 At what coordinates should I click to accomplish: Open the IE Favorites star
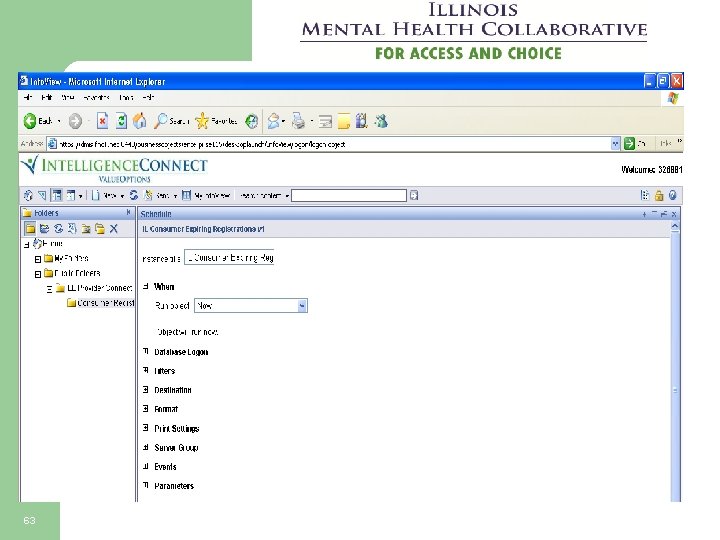pos(216,121)
